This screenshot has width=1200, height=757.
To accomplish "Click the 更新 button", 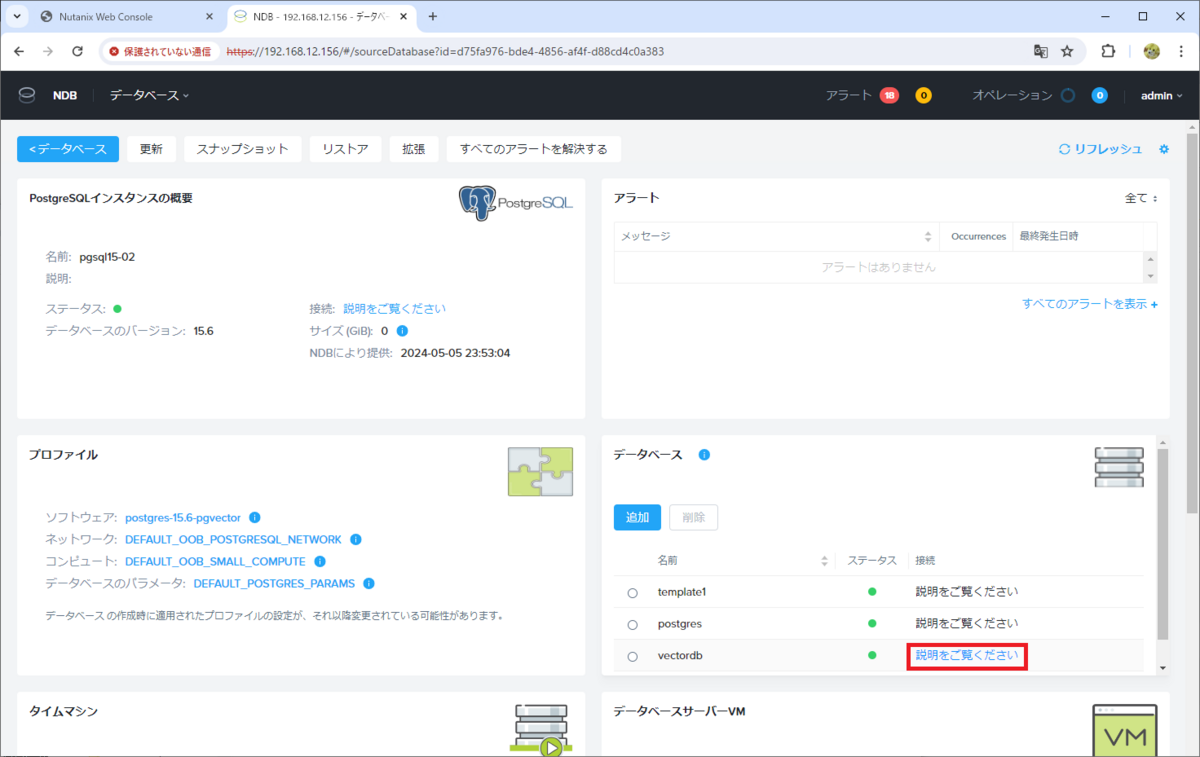I will 151,149.
